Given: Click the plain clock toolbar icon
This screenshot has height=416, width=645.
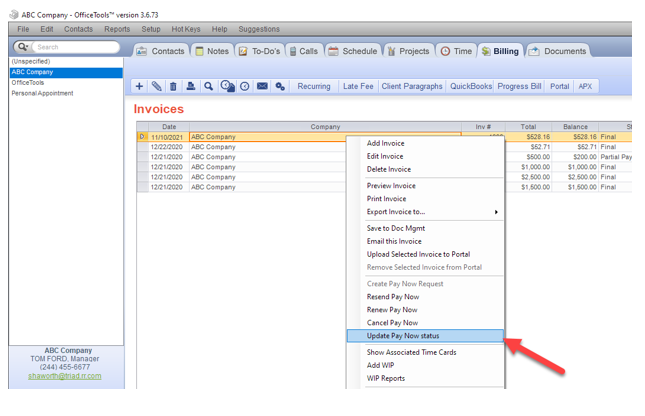Looking at the screenshot, I should (x=245, y=86).
